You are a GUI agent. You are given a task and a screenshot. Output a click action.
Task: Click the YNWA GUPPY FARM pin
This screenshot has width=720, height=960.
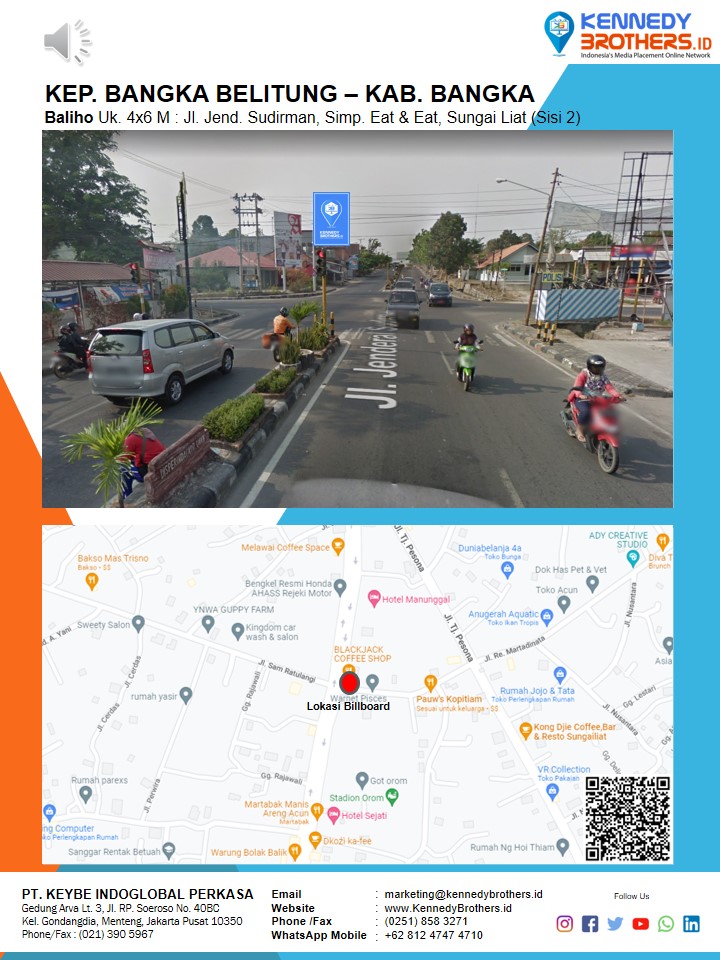pyautogui.click(x=208, y=623)
